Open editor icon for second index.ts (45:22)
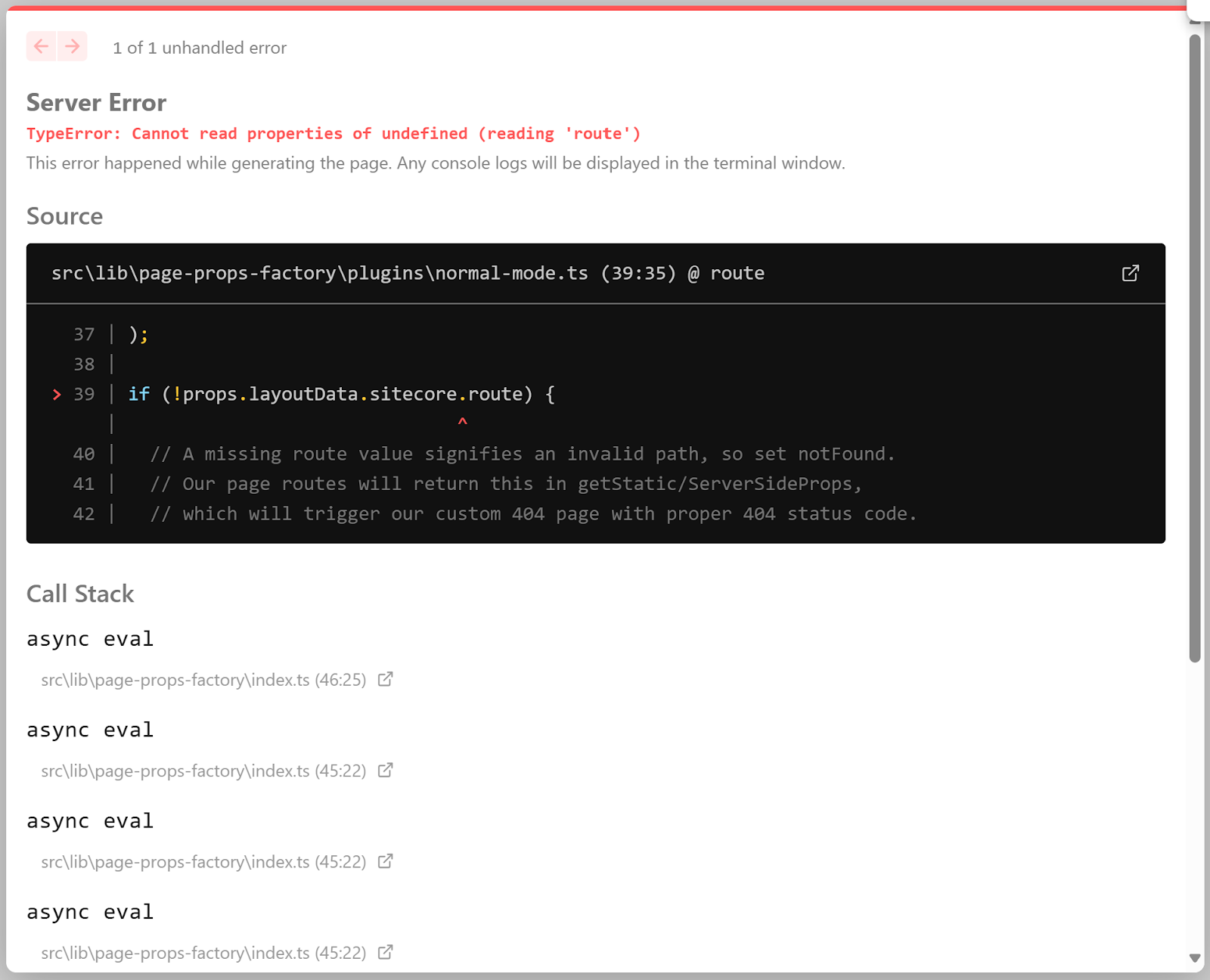 click(x=386, y=861)
